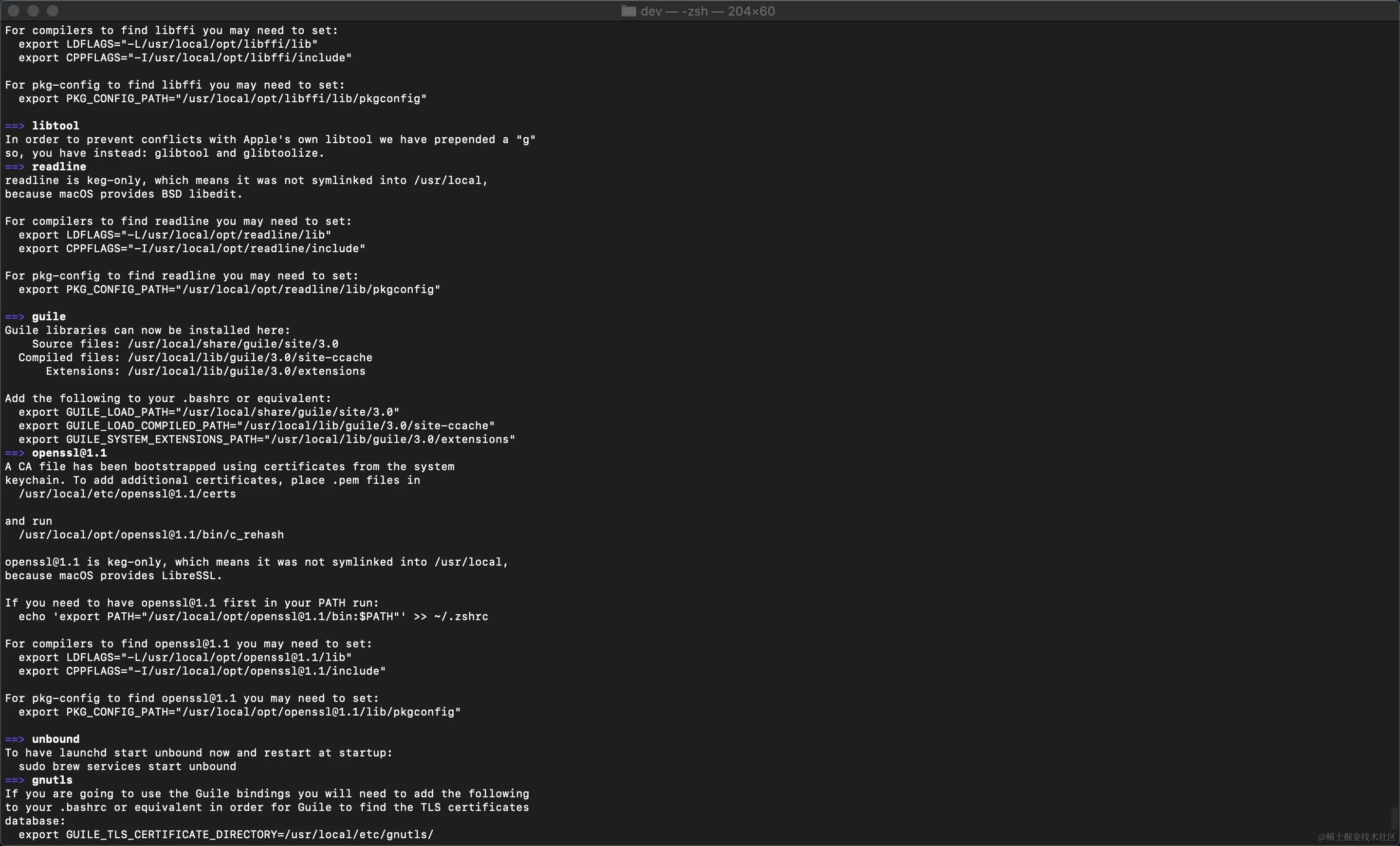Click the 'In order to prevent conflicts' libtool line
1400x846 pixels.
271,139
